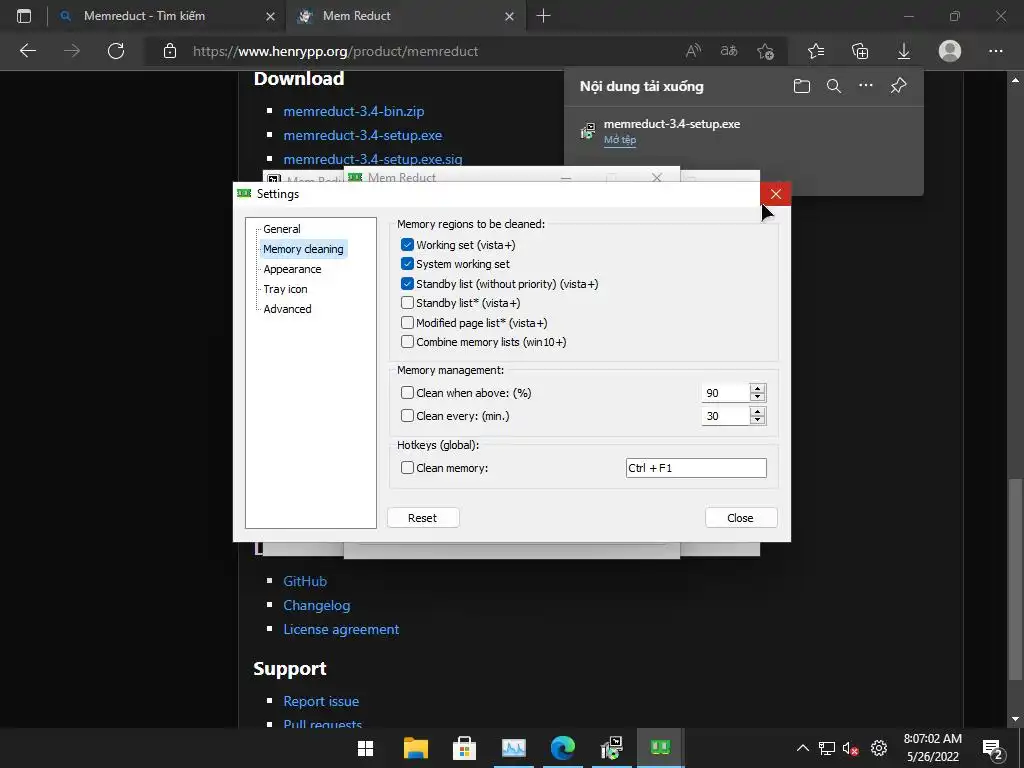1024x768 pixels.
Task: Open more options in downloads panel
Action: (866, 86)
